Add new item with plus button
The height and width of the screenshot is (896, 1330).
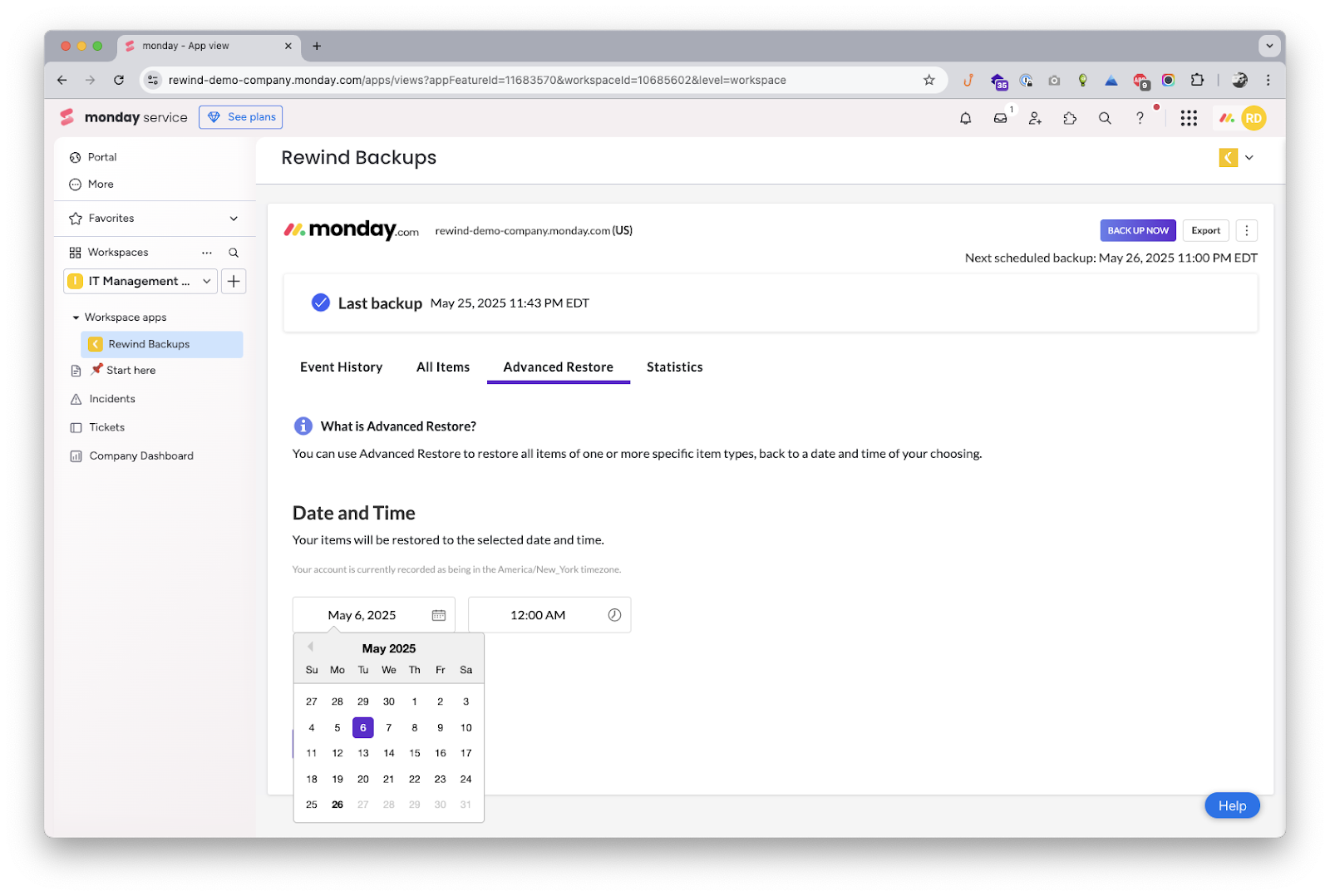pyautogui.click(x=234, y=282)
